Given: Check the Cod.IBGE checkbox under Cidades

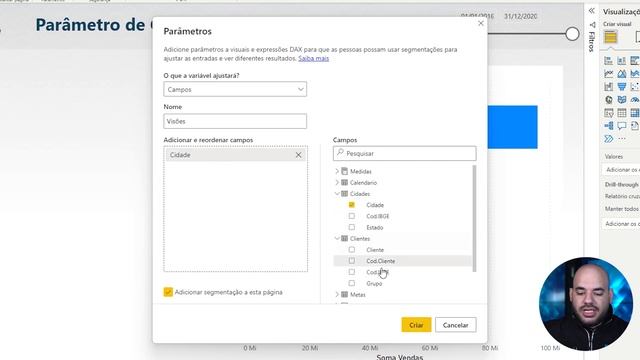Looking at the screenshot, I should [351, 216].
